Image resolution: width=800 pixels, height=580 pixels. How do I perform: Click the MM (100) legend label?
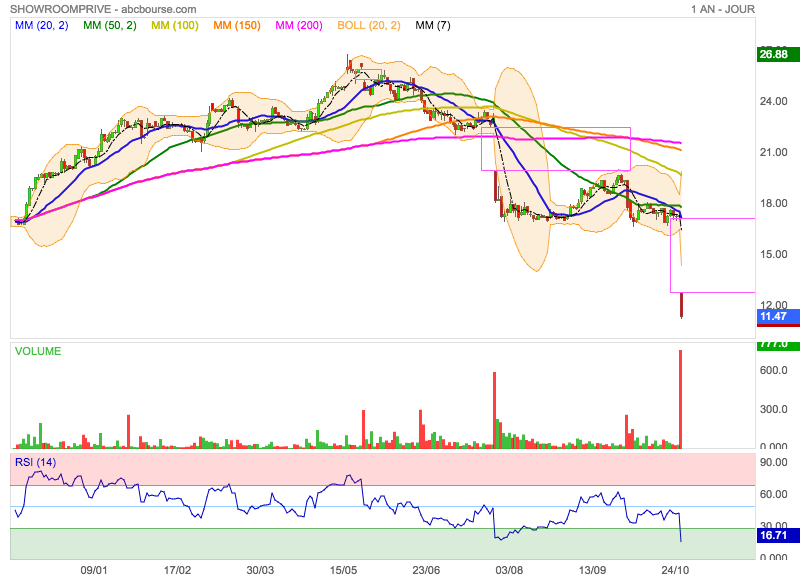point(174,25)
